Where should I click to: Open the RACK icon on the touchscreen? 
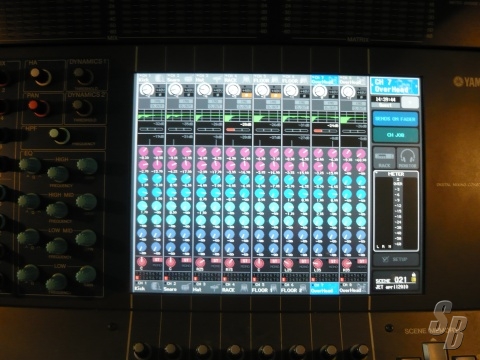click(x=384, y=158)
